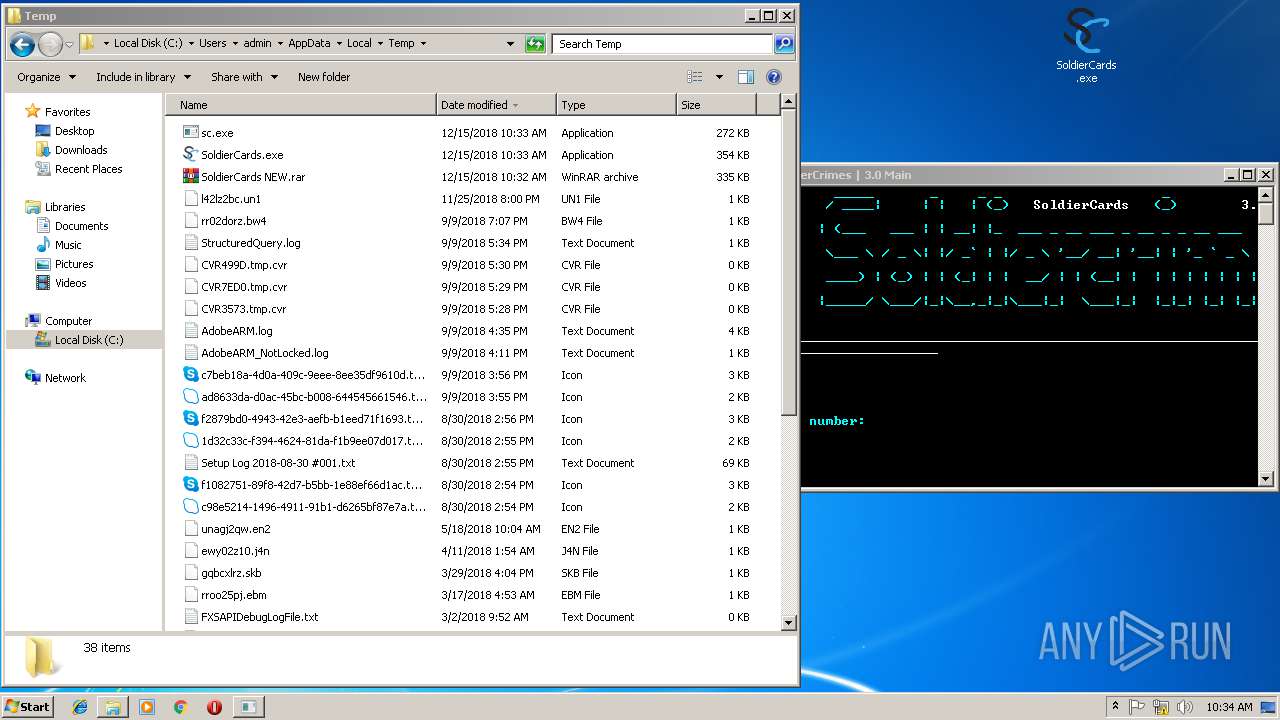Click the Start button
The image size is (1280, 720).
(x=28, y=706)
